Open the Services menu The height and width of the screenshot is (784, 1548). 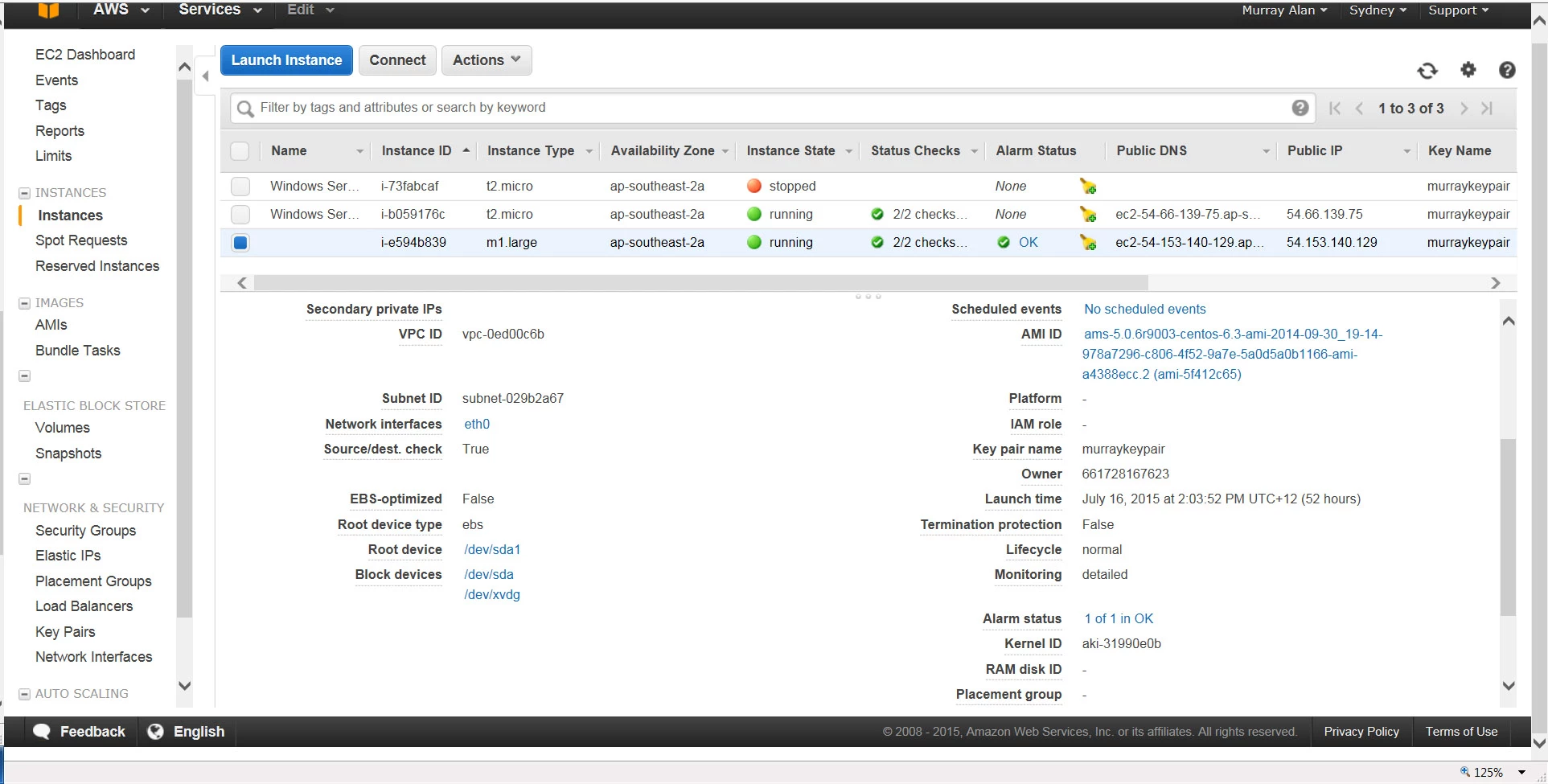click(220, 10)
